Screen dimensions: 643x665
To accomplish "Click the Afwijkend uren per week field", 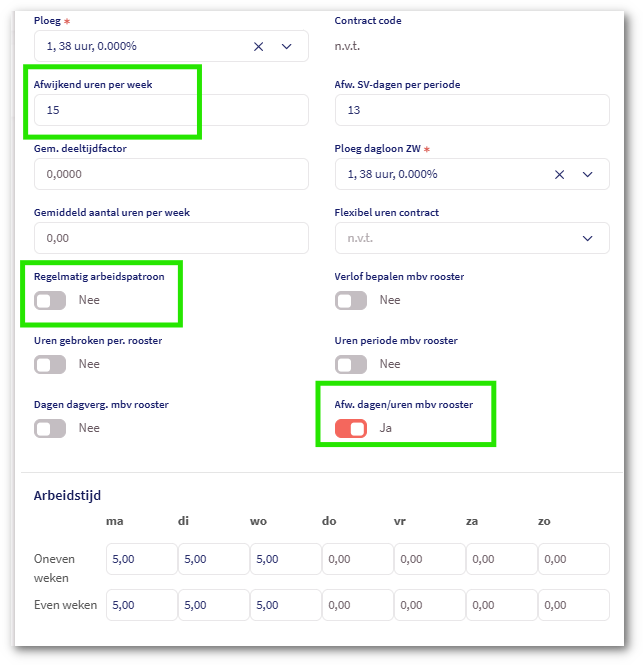I will coord(170,110).
